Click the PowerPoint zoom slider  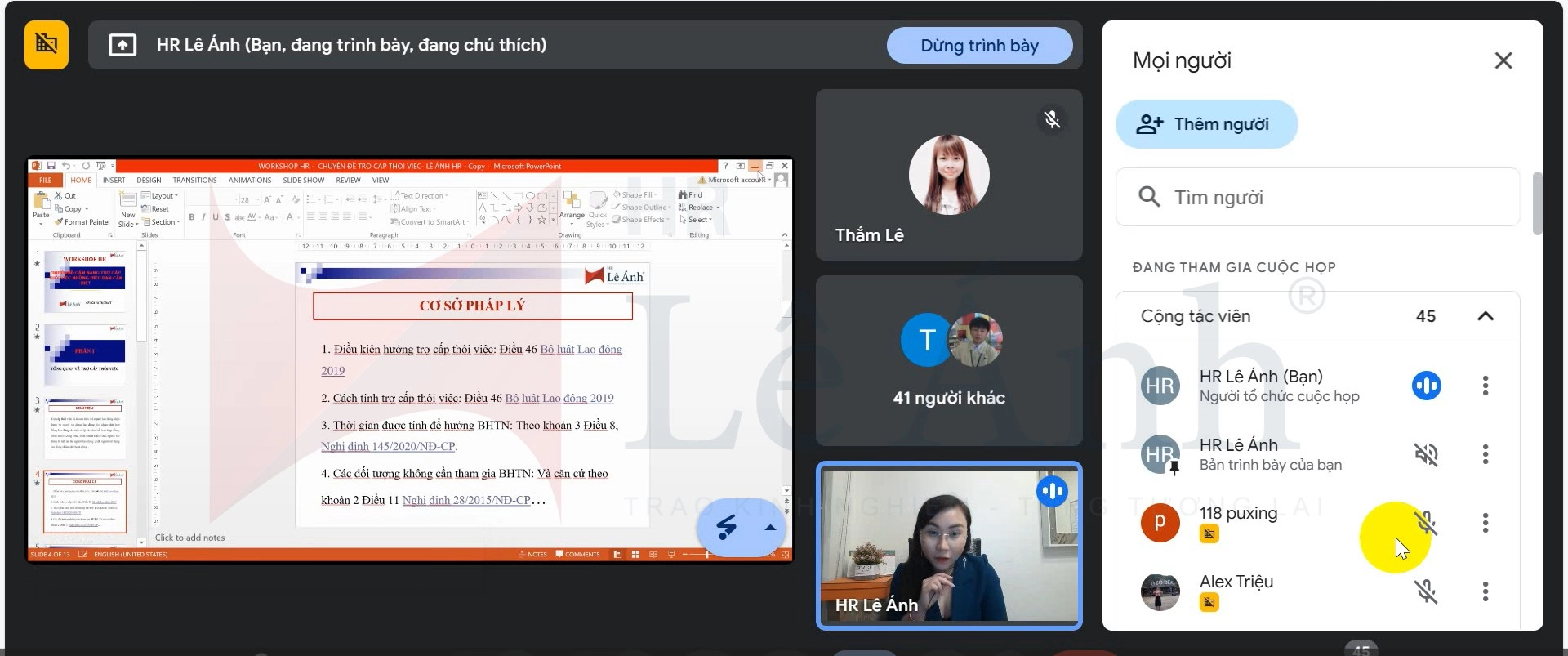[707, 555]
